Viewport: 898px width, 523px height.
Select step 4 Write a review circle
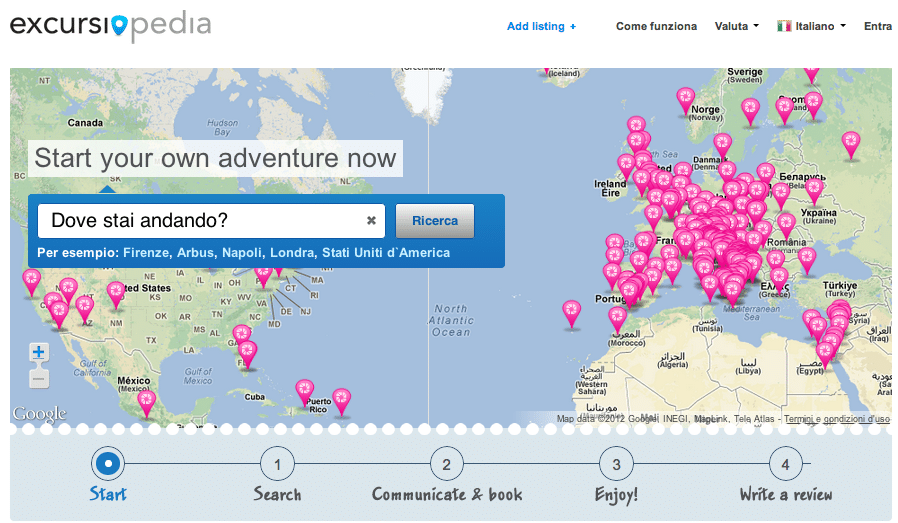click(x=786, y=464)
